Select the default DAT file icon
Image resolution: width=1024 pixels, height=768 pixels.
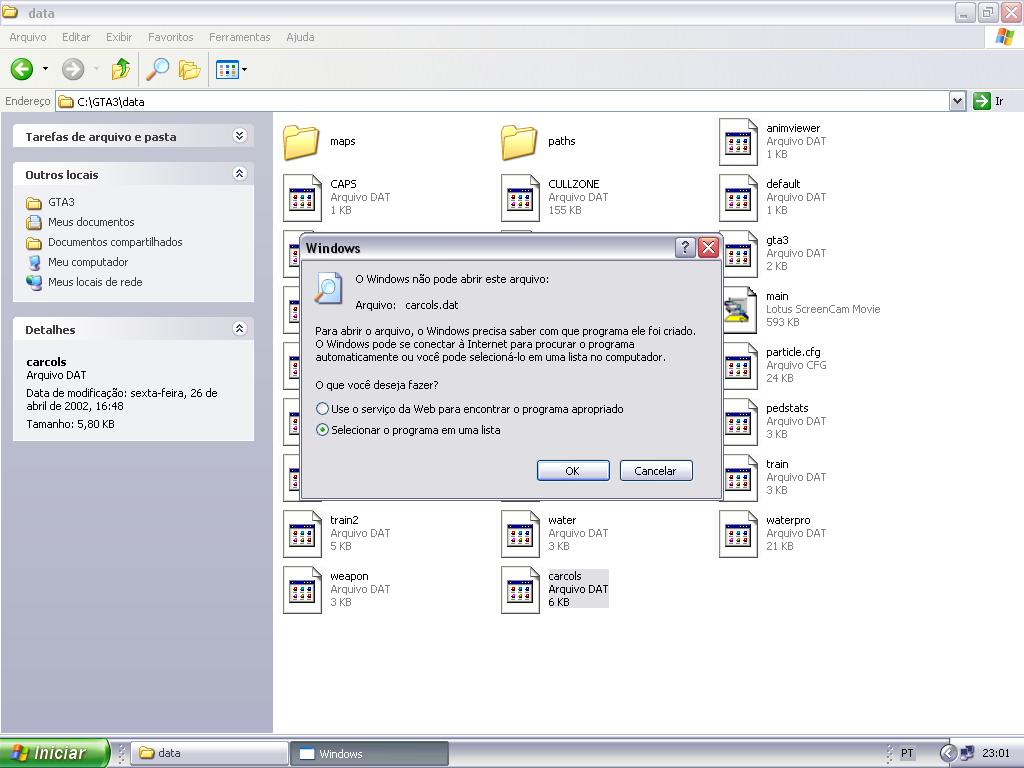(x=738, y=198)
